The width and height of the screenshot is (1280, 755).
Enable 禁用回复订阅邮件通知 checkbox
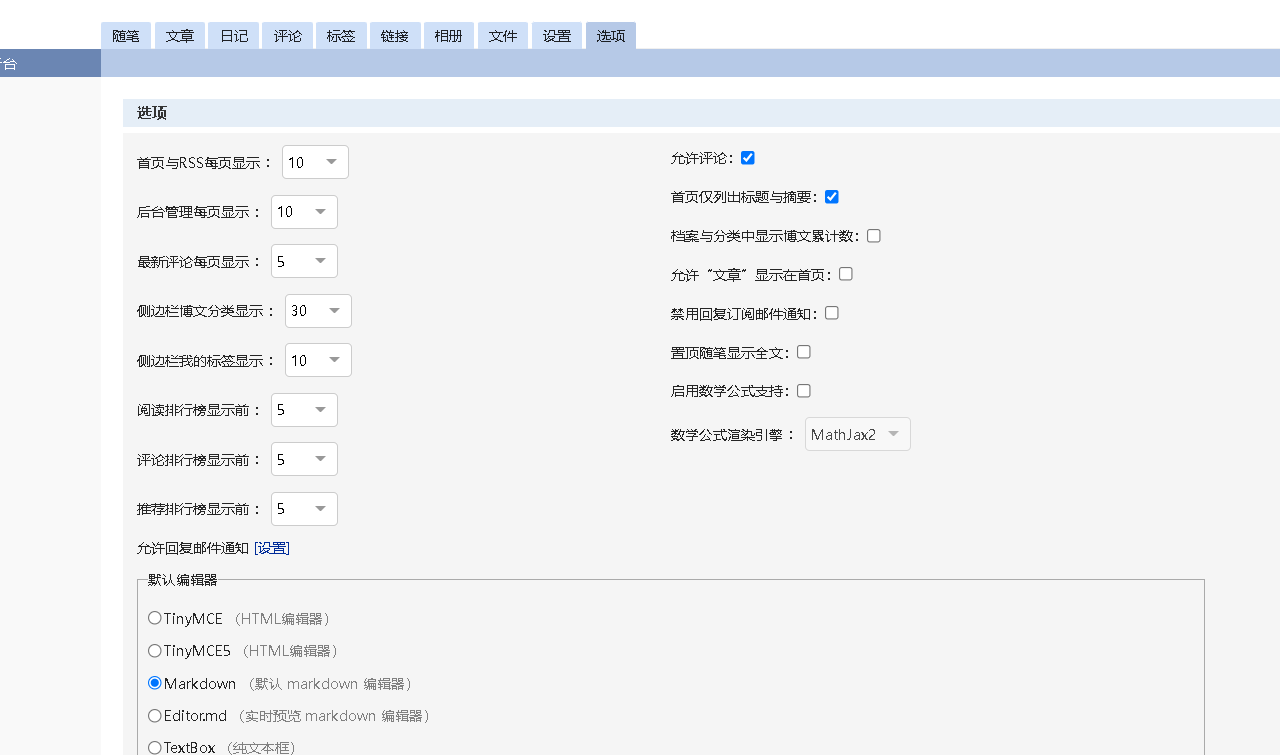click(x=832, y=313)
